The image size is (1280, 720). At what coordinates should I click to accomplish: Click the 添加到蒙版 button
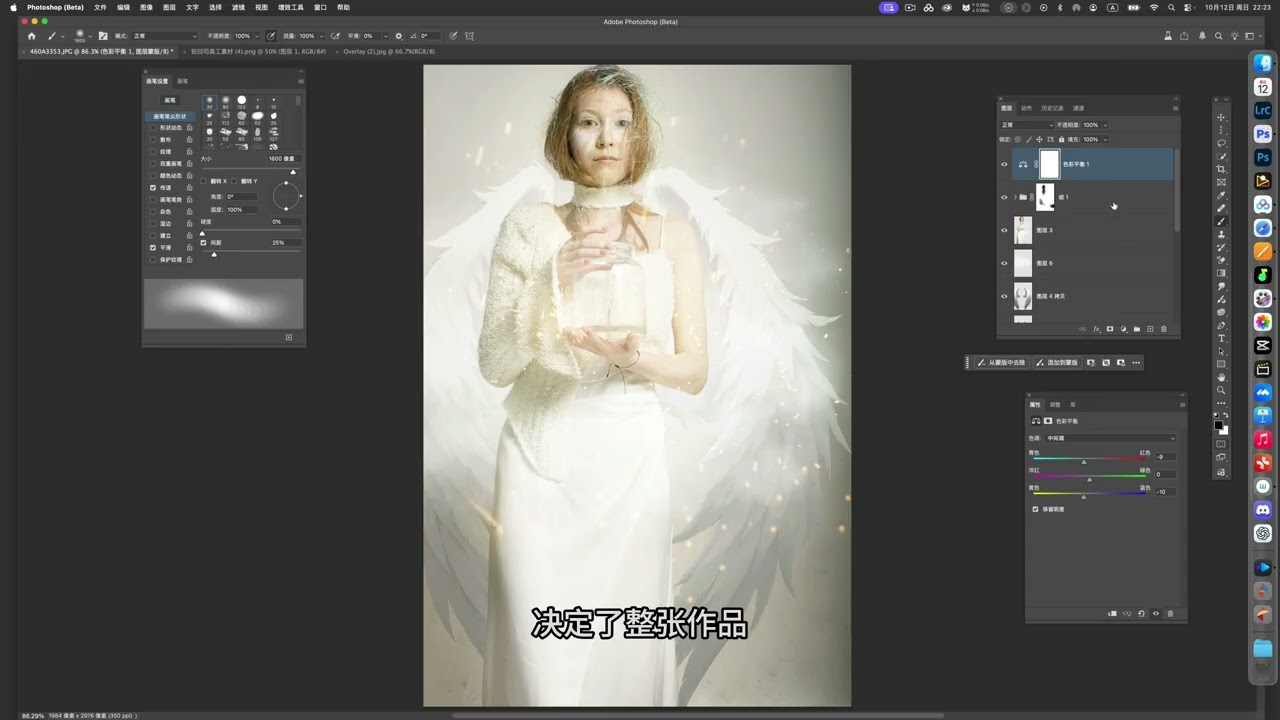point(1057,362)
